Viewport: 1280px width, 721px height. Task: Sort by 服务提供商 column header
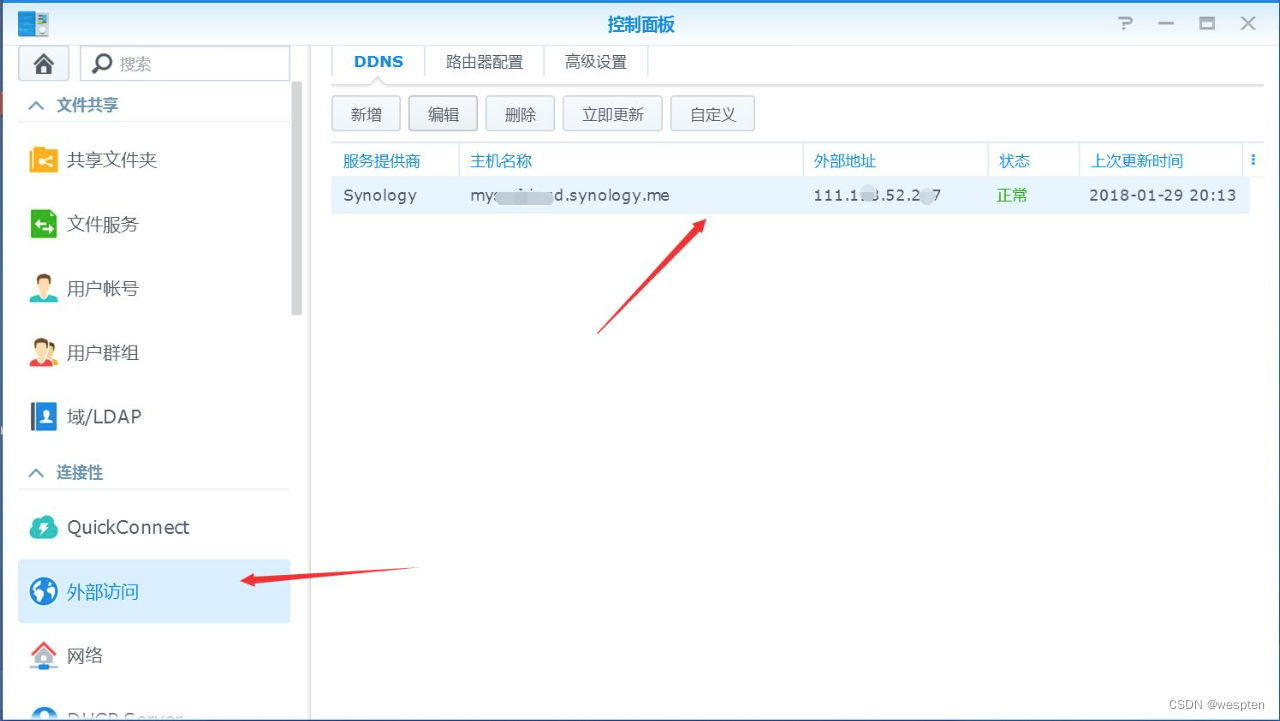pos(395,160)
